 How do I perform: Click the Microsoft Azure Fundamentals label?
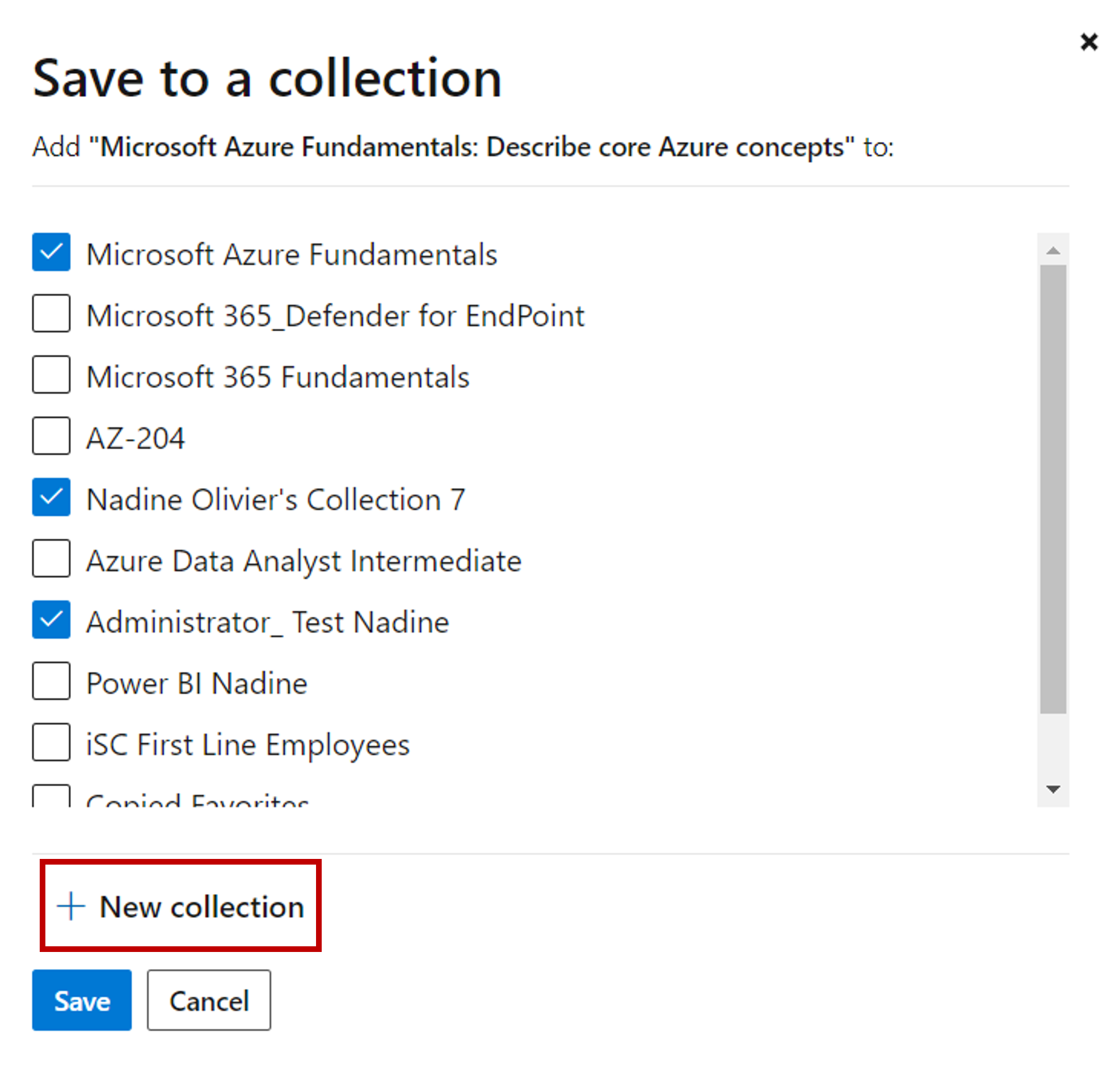[x=292, y=254]
